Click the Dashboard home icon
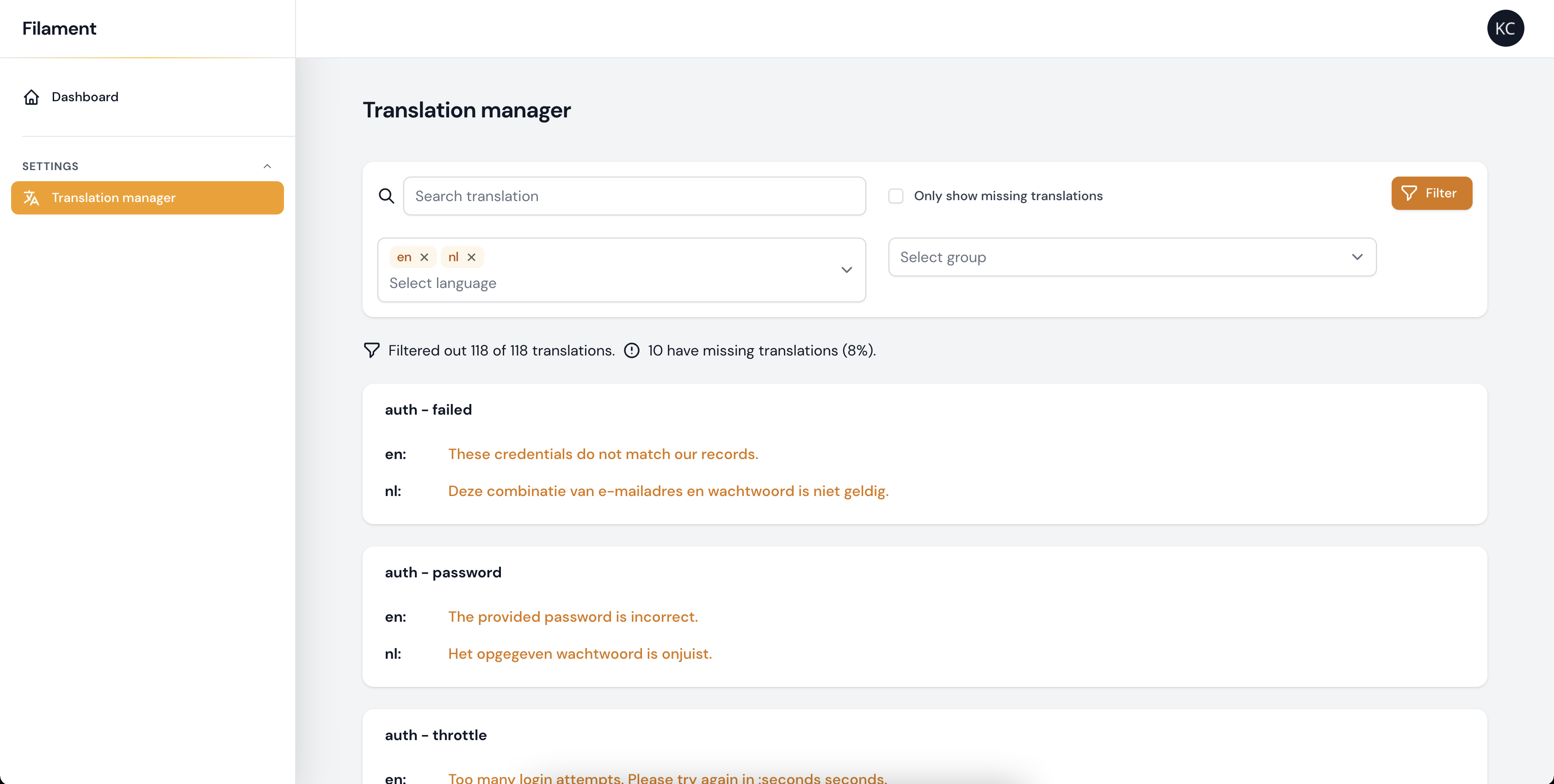Viewport: 1554px width, 784px height. point(31,97)
